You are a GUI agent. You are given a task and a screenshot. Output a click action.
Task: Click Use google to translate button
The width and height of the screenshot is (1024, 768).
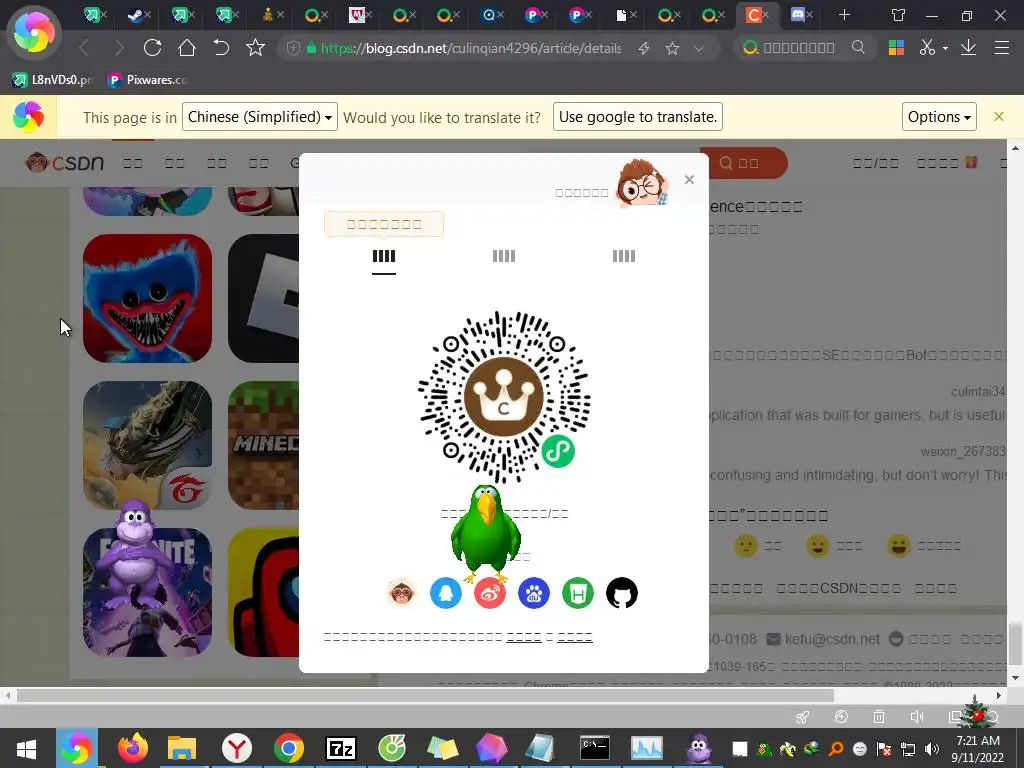(x=637, y=117)
